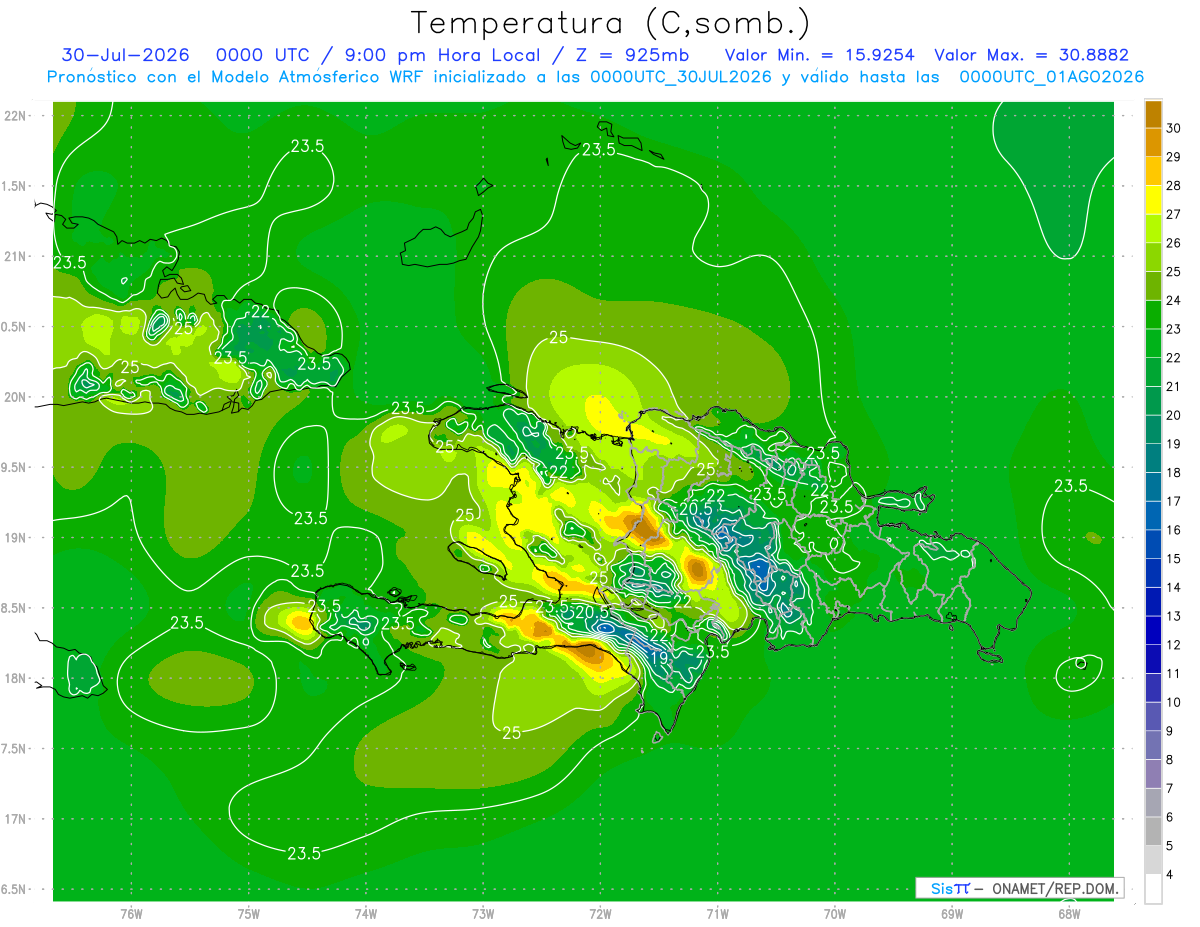Click the "71W" longitude axis label
Screen dimensions: 1200x927
(717, 913)
